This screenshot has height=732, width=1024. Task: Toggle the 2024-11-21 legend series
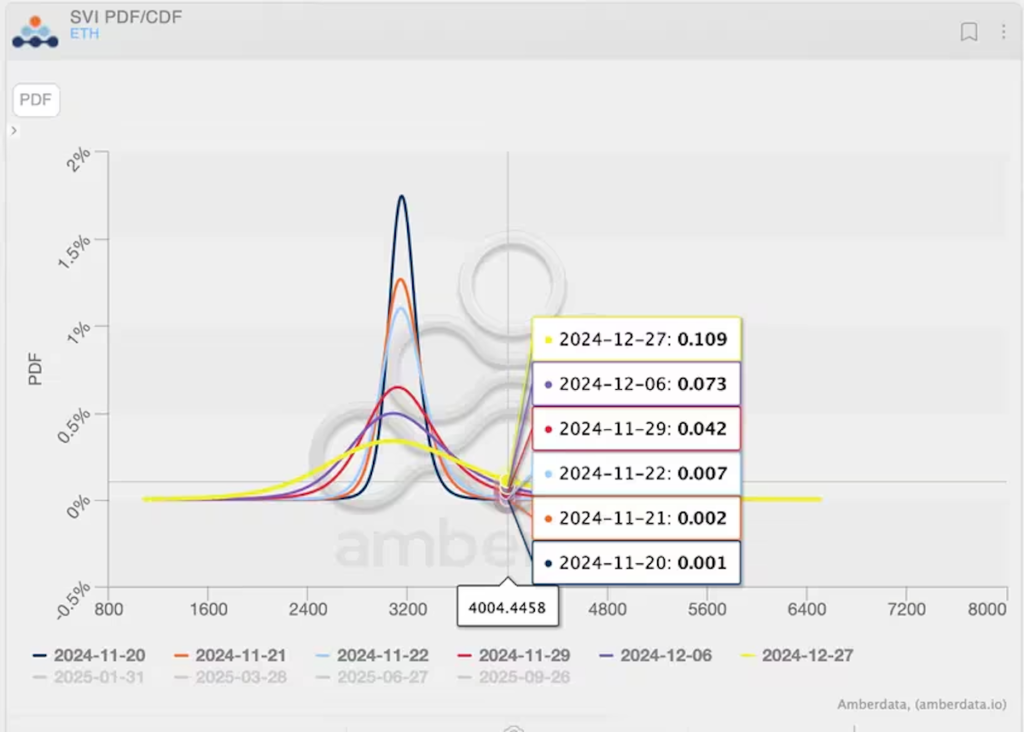[231, 655]
